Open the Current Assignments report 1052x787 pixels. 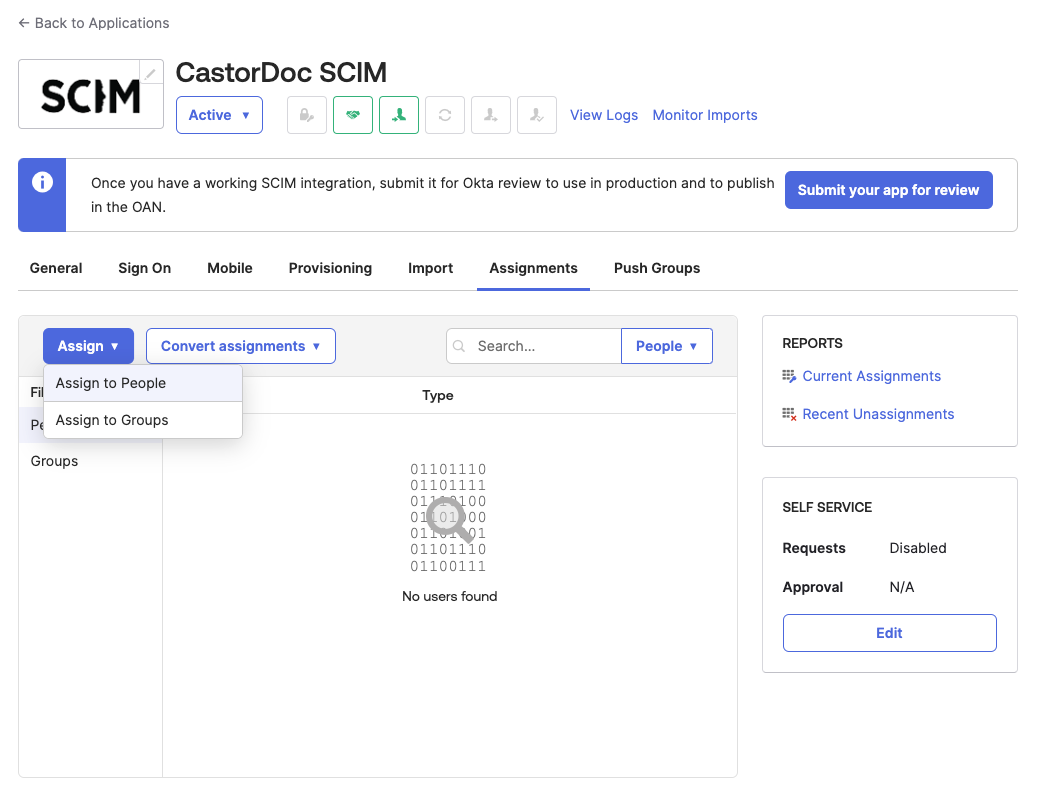pyautogui.click(x=871, y=376)
